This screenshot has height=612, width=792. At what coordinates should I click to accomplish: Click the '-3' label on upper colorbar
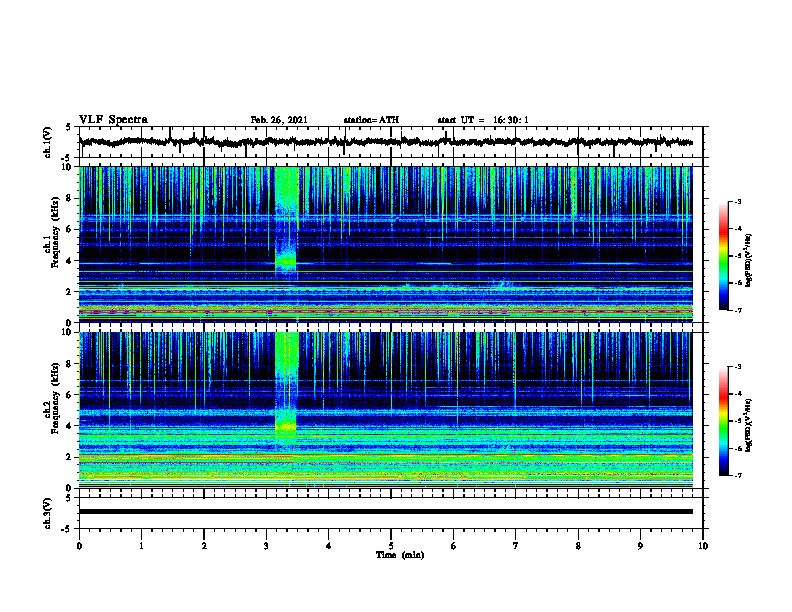[738, 202]
